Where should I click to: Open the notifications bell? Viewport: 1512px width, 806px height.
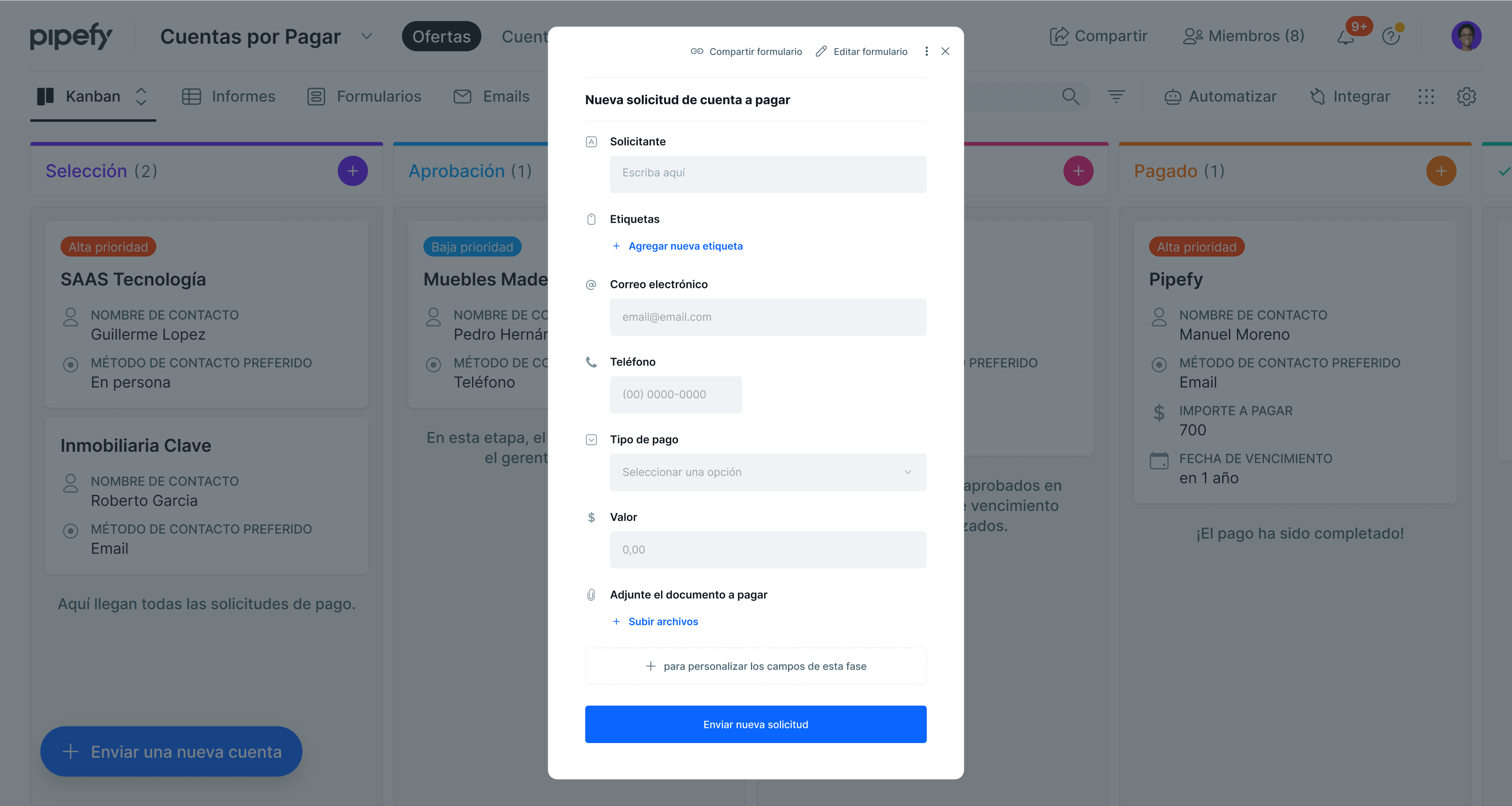[1345, 37]
